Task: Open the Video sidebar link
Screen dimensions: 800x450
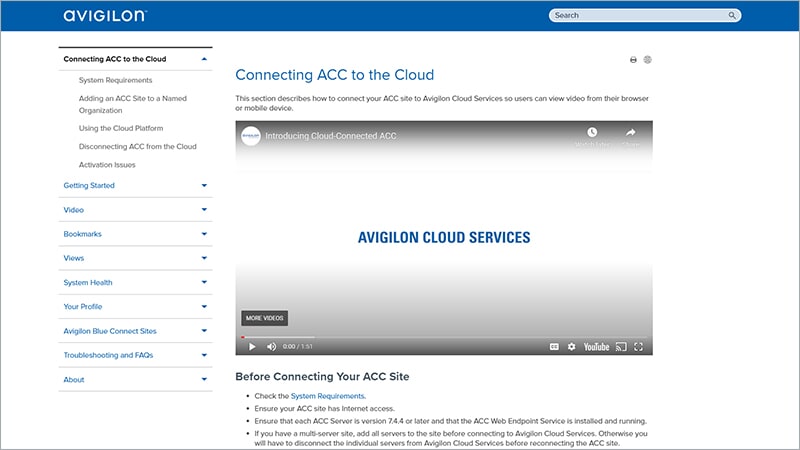Action: click(x=73, y=210)
